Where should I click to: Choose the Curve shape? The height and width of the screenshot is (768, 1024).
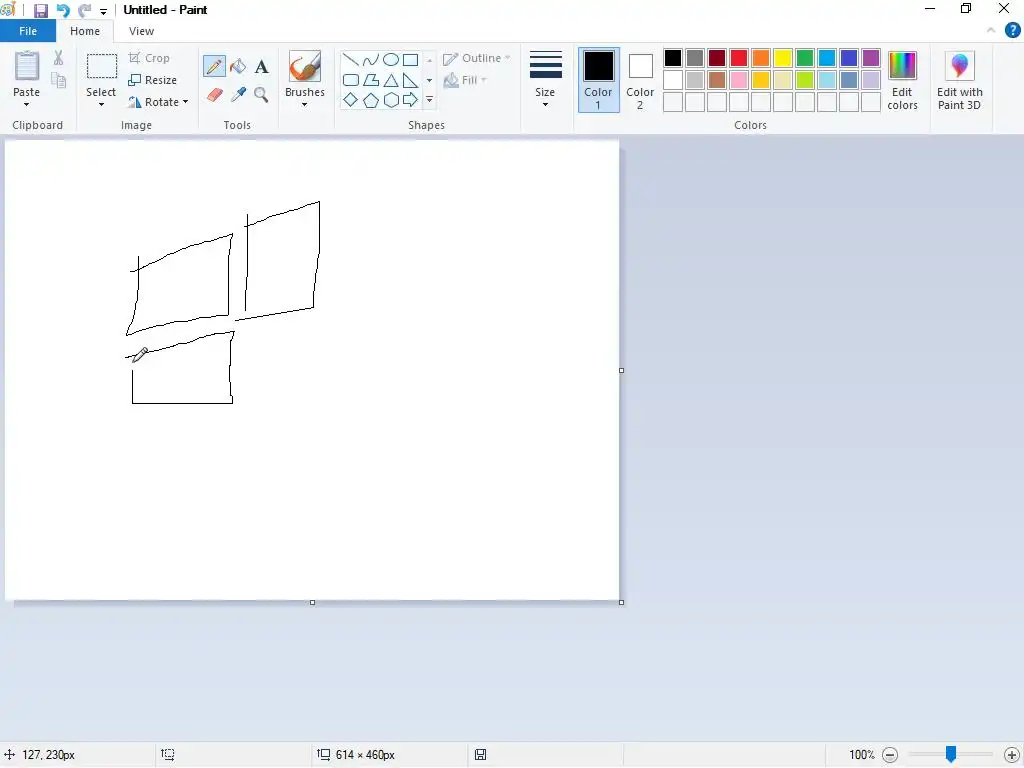pos(370,60)
